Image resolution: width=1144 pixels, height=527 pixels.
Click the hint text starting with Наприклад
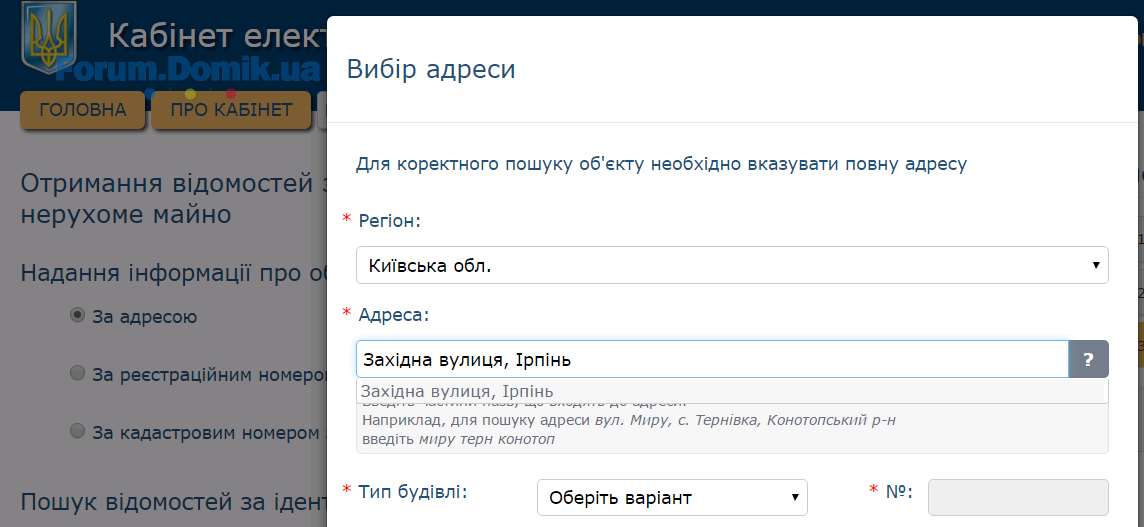pos(628,421)
